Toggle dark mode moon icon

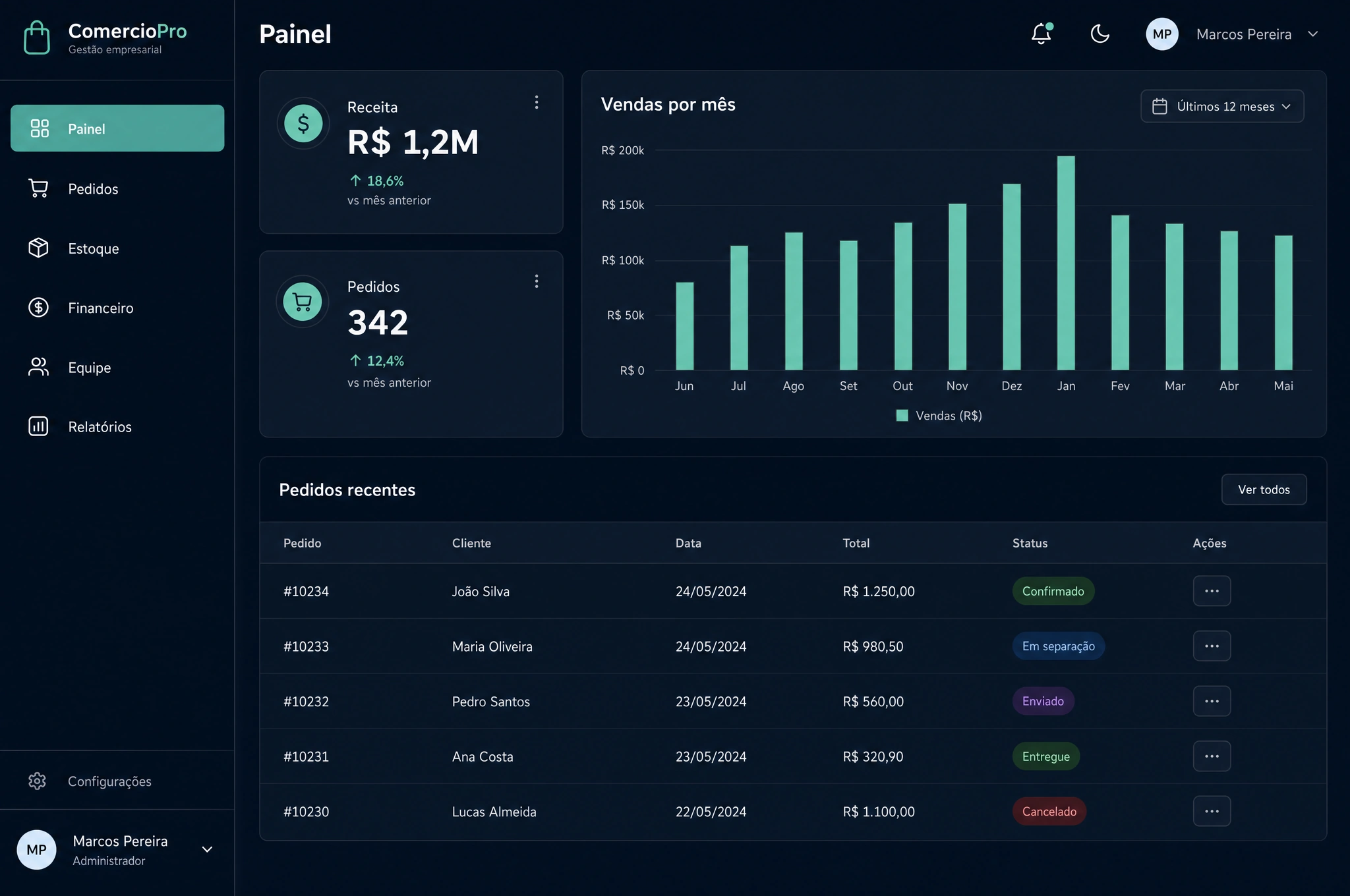click(1100, 34)
